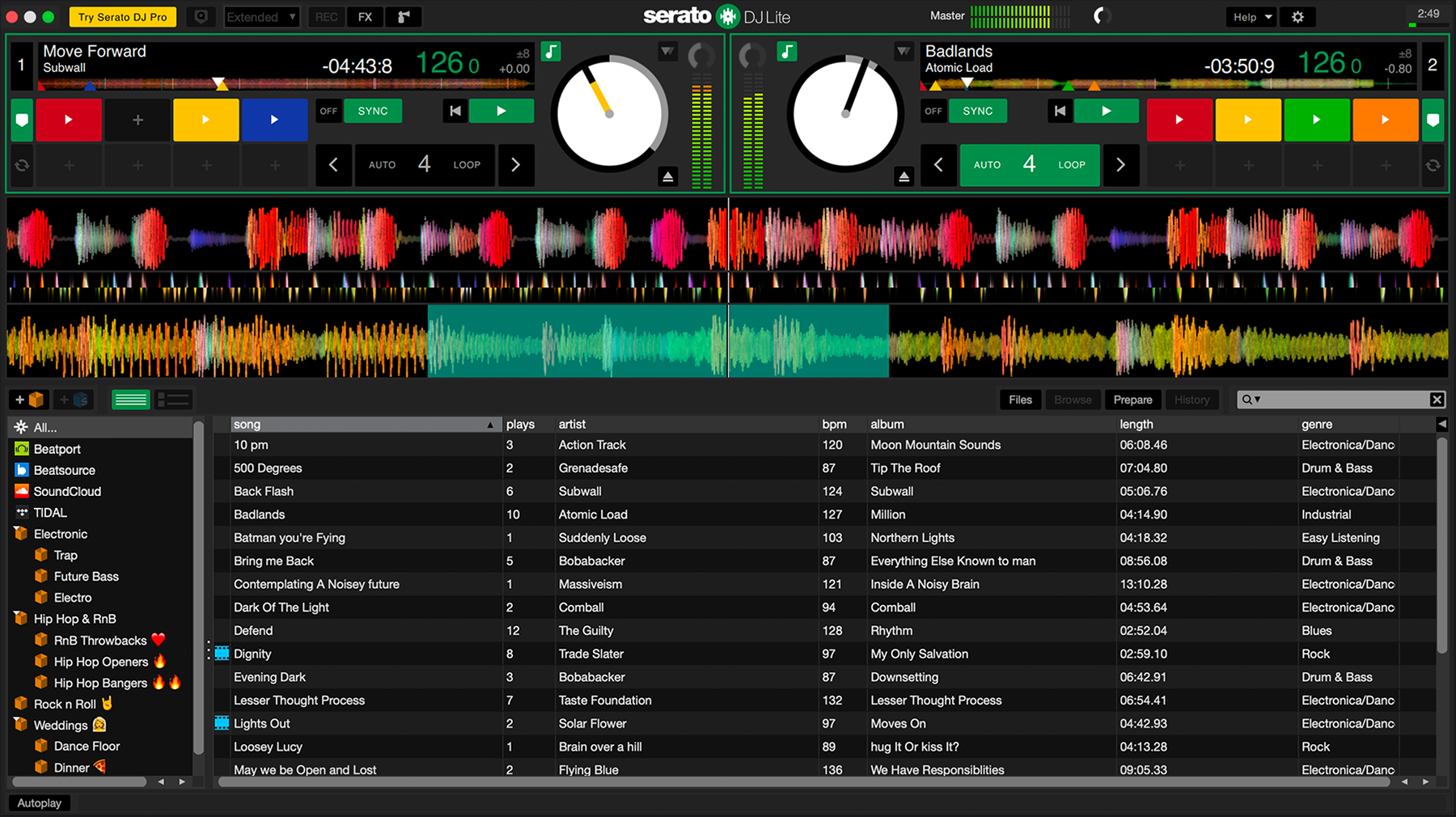Trigger deck 2 green cue point
Image resolution: width=1456 pixels, height=817 pixels.
[x=1316, y=120]
